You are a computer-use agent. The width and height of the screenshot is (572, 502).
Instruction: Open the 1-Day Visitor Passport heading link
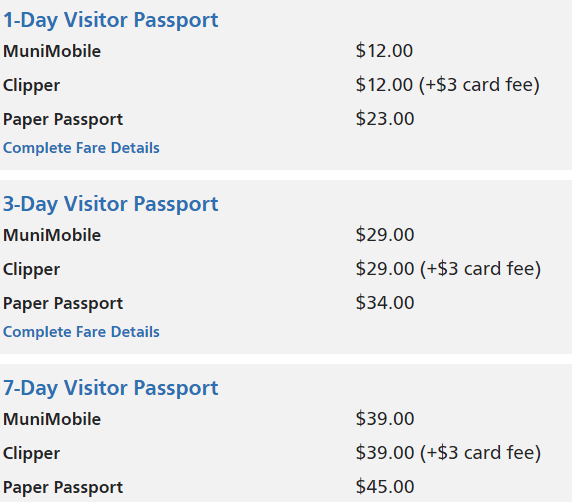tap(111, 20)
